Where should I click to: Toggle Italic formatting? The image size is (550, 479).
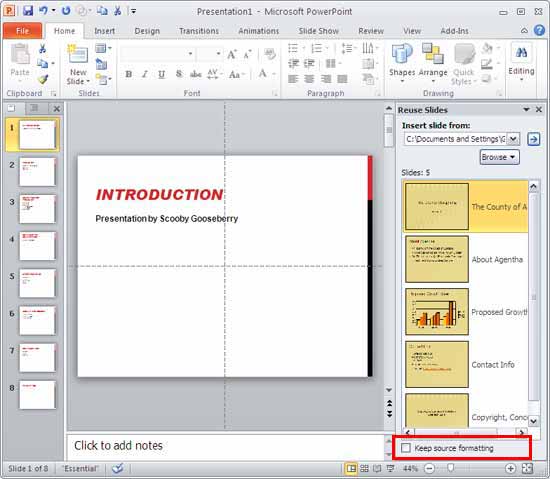click(145, 74)
